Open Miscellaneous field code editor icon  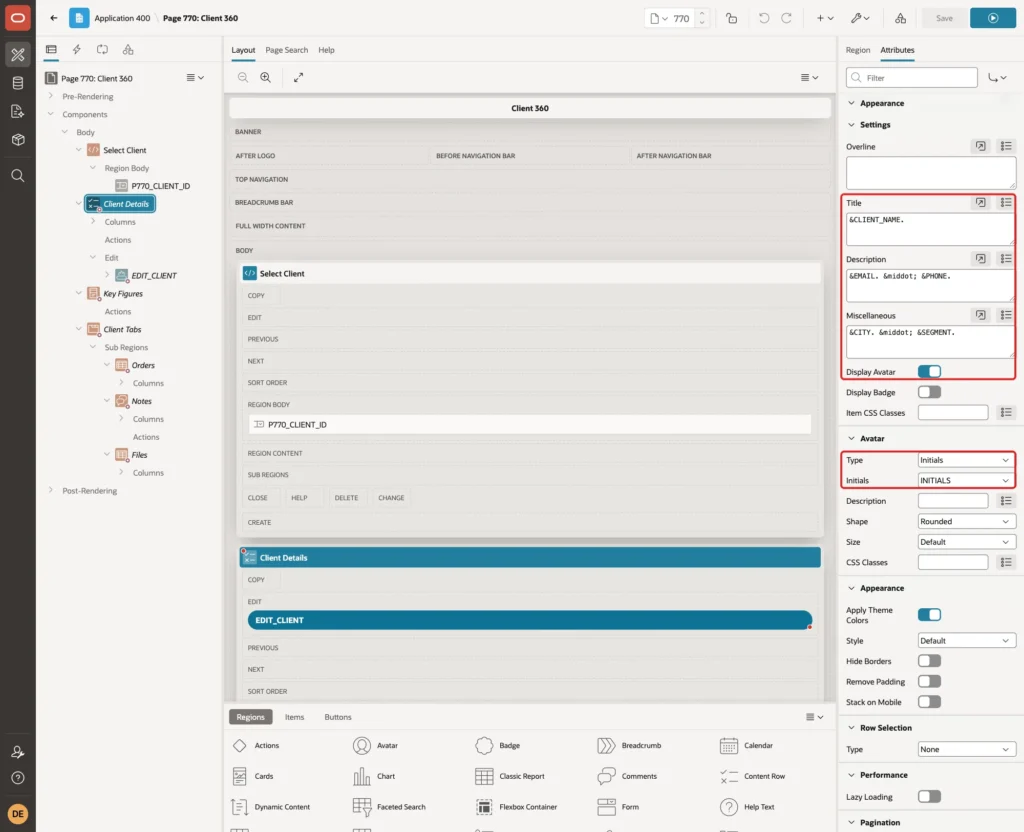(980, 315)
